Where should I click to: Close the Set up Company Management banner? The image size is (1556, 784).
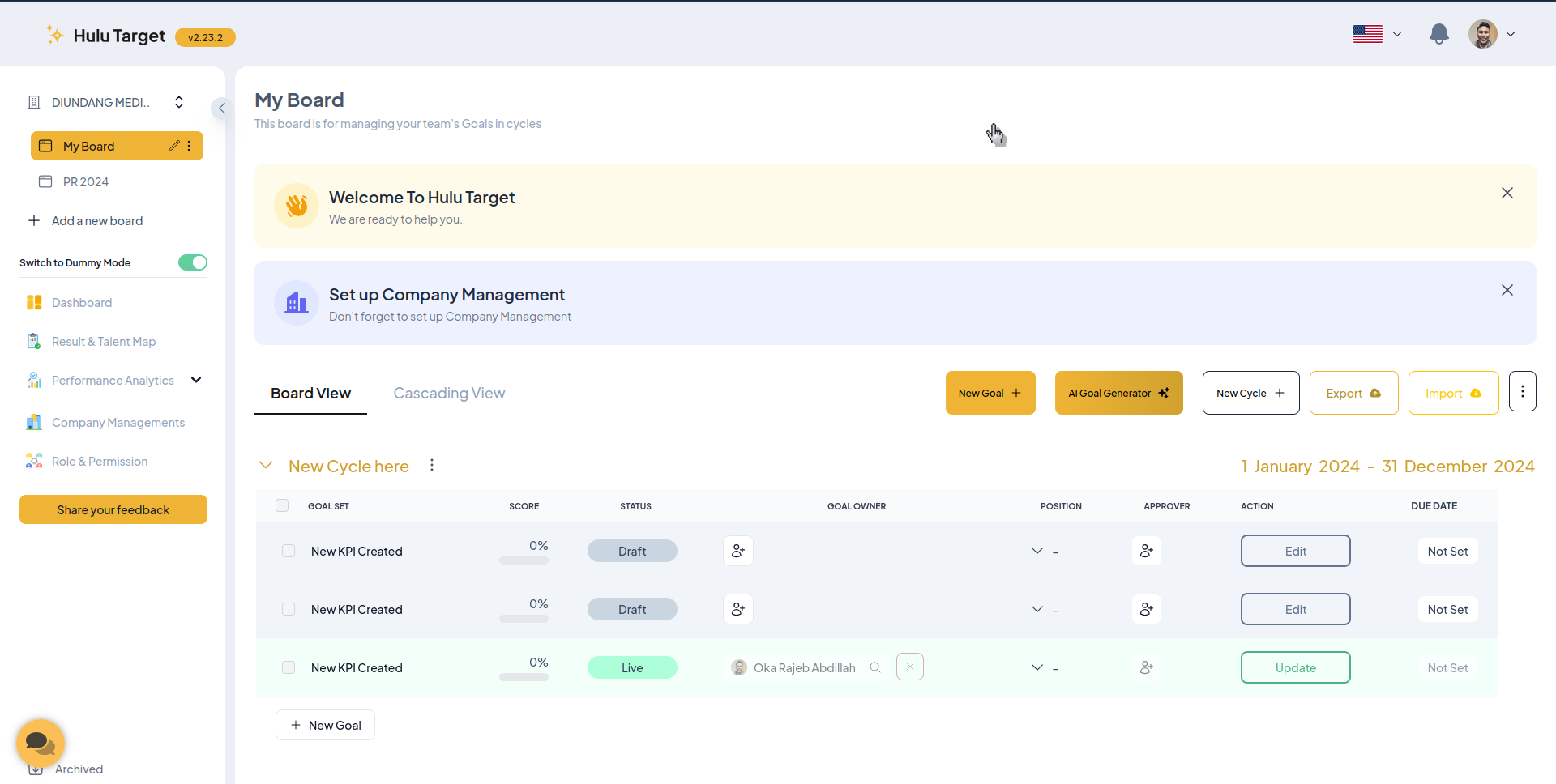point(1507,290)
